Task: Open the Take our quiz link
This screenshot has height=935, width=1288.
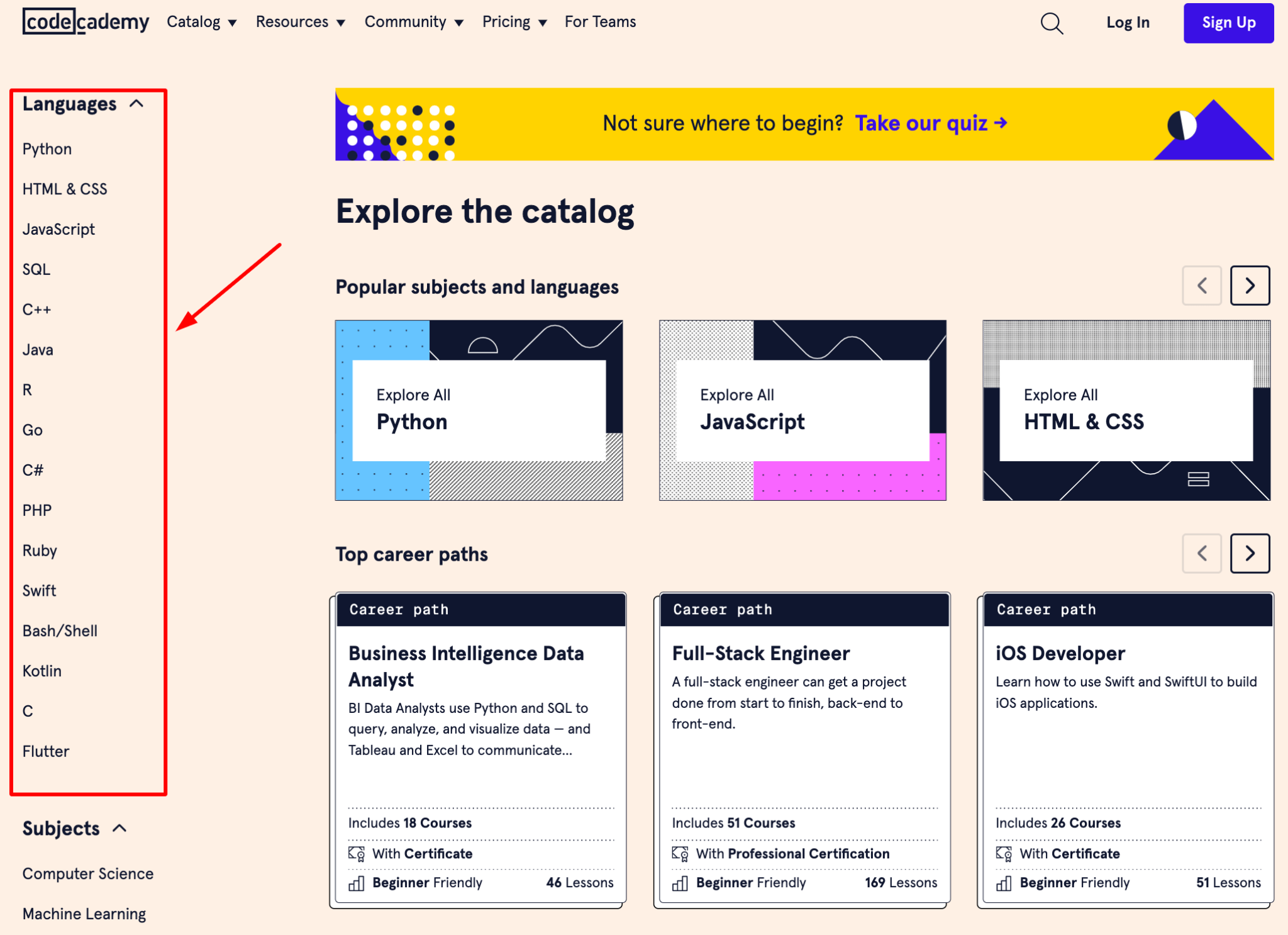Action: pos(929,123)
